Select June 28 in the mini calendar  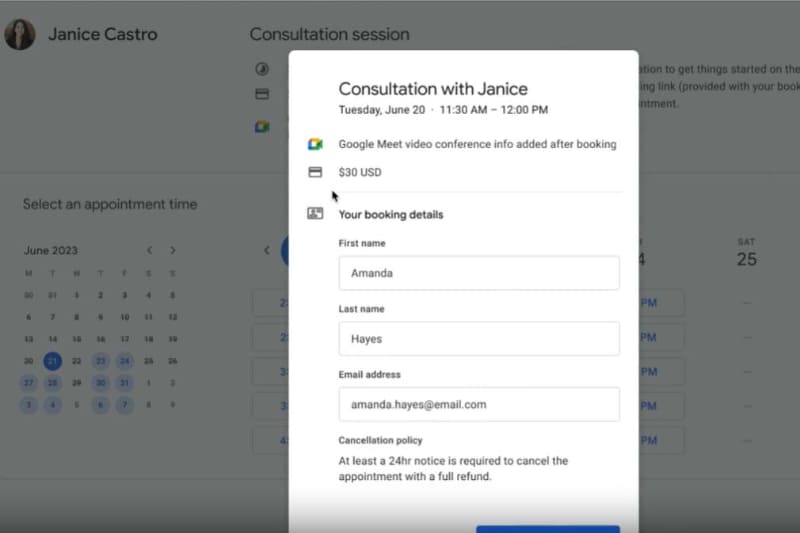[53, 383]
